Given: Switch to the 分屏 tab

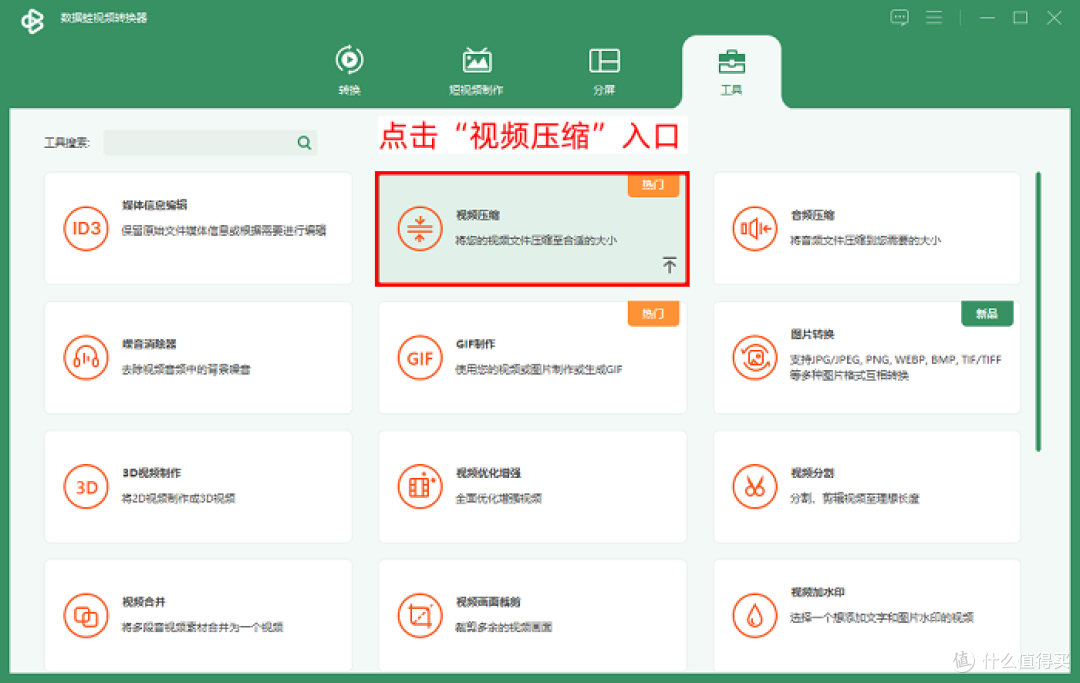Looking at the screenshot, I should click(604, 70).
